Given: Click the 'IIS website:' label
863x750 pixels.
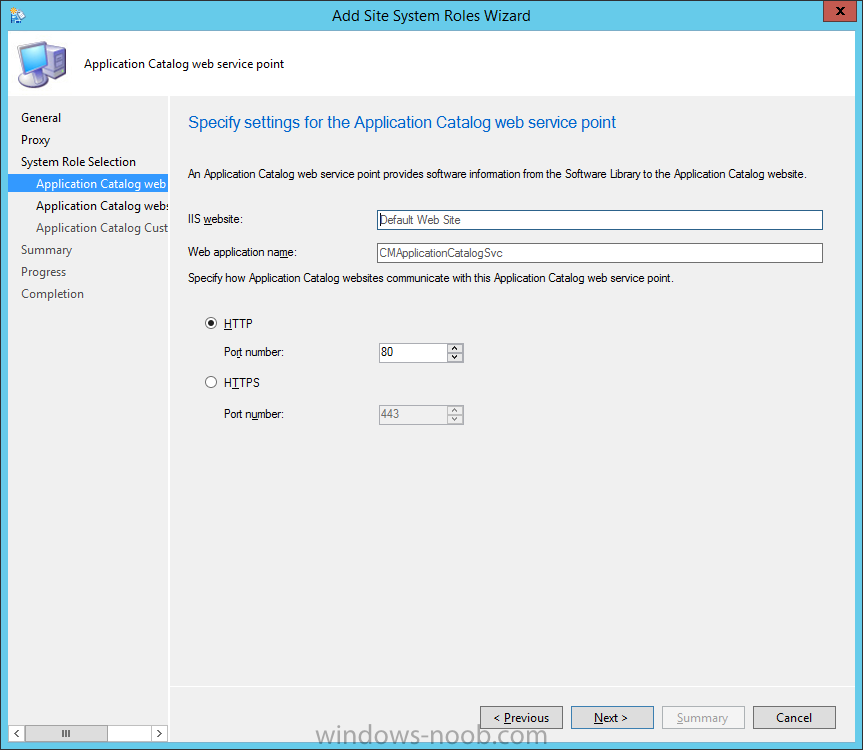Looking at the screenshot, I should pyautogui.click(x=215, y=219).
